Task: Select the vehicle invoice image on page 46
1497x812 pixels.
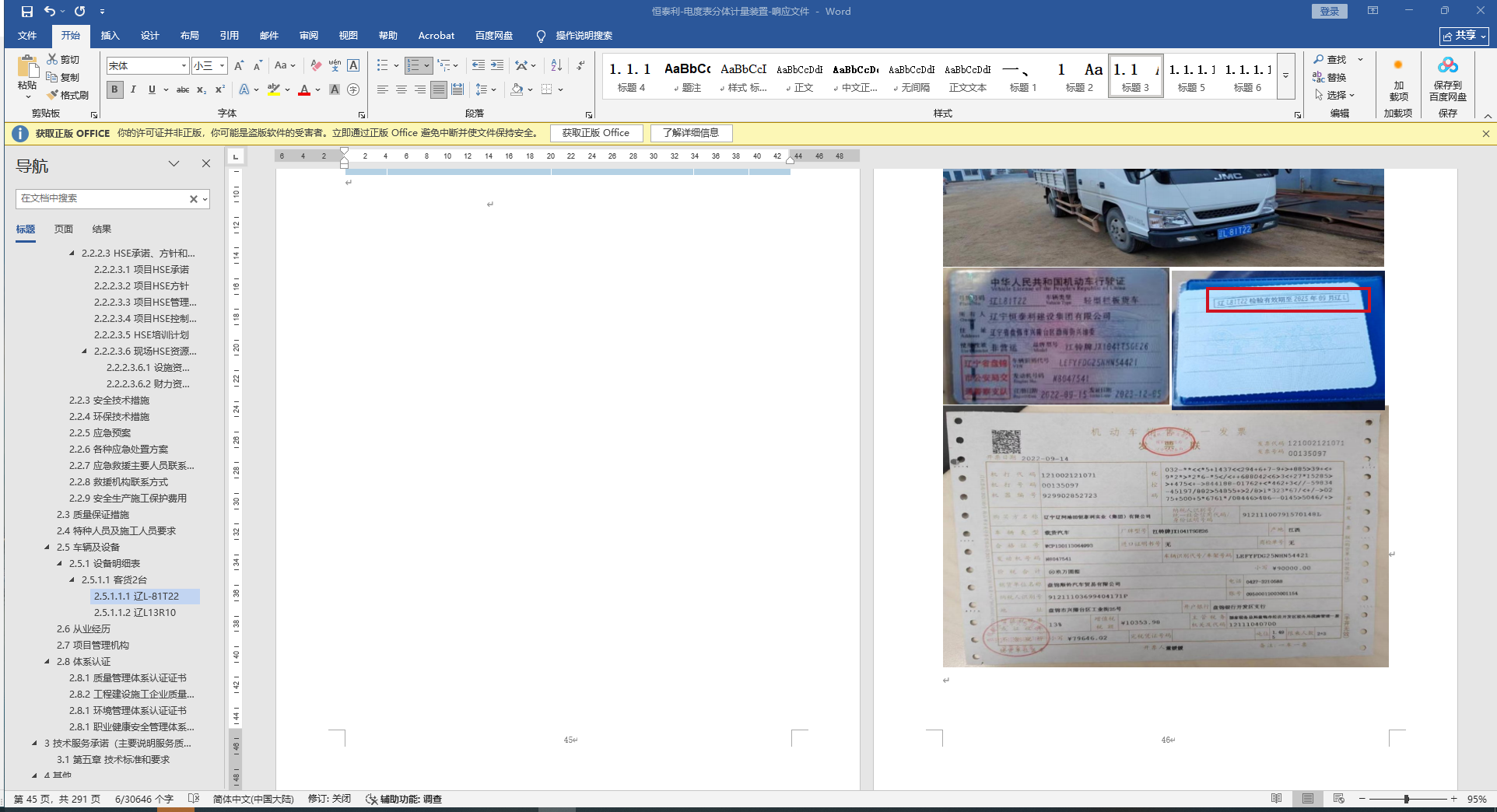Action: (1166, 537)
